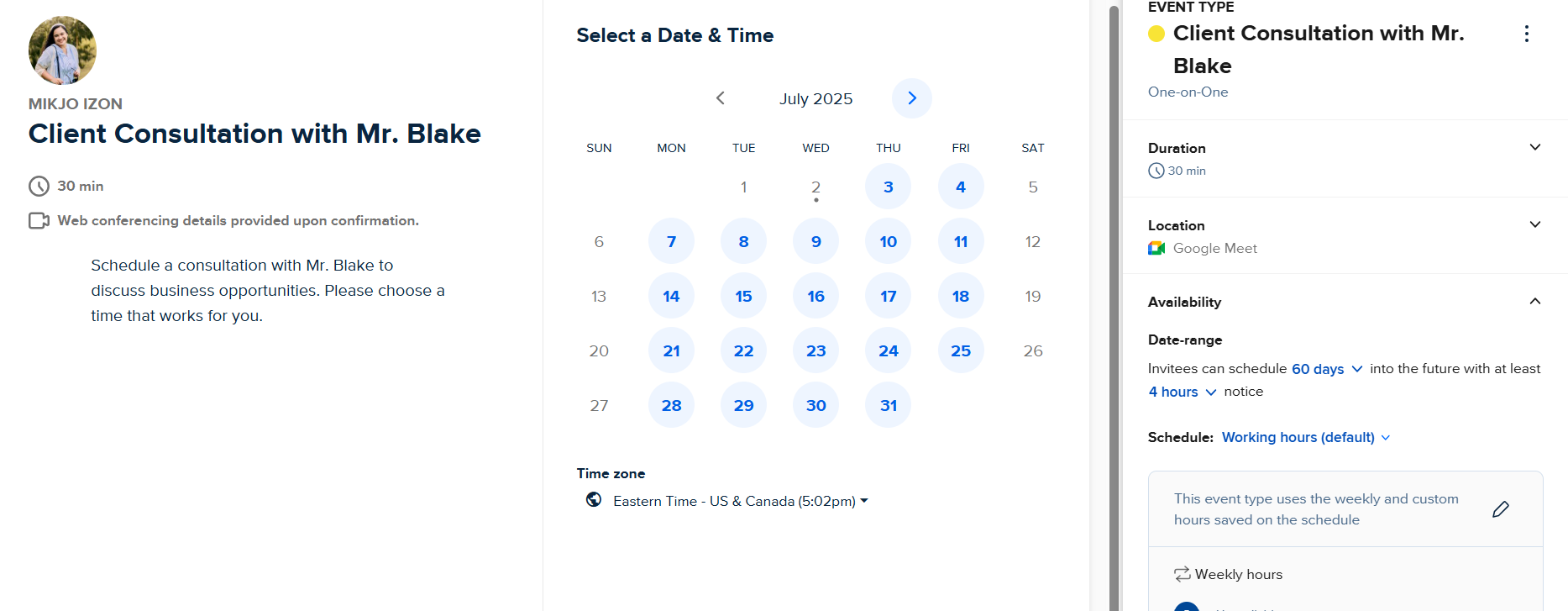Collapse the Availability section

tap(1535, 301)
